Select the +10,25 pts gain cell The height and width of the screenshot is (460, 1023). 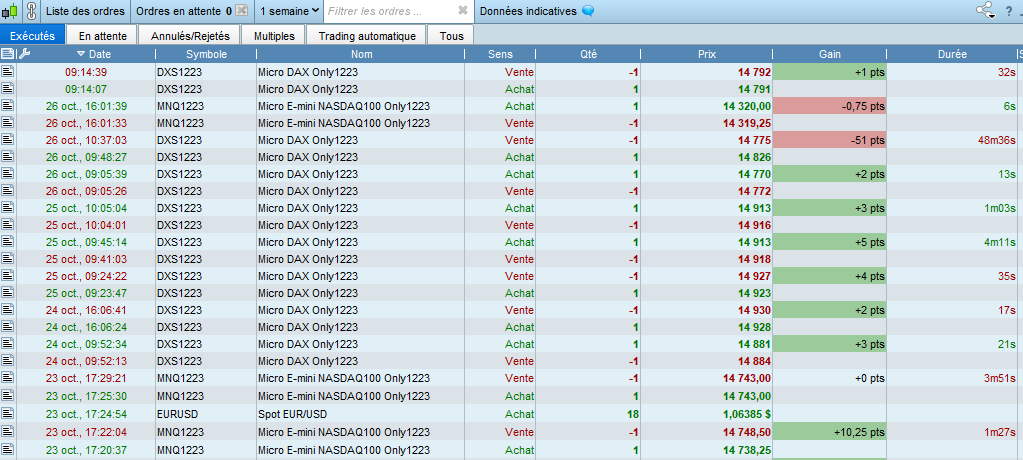pos(830,432)
